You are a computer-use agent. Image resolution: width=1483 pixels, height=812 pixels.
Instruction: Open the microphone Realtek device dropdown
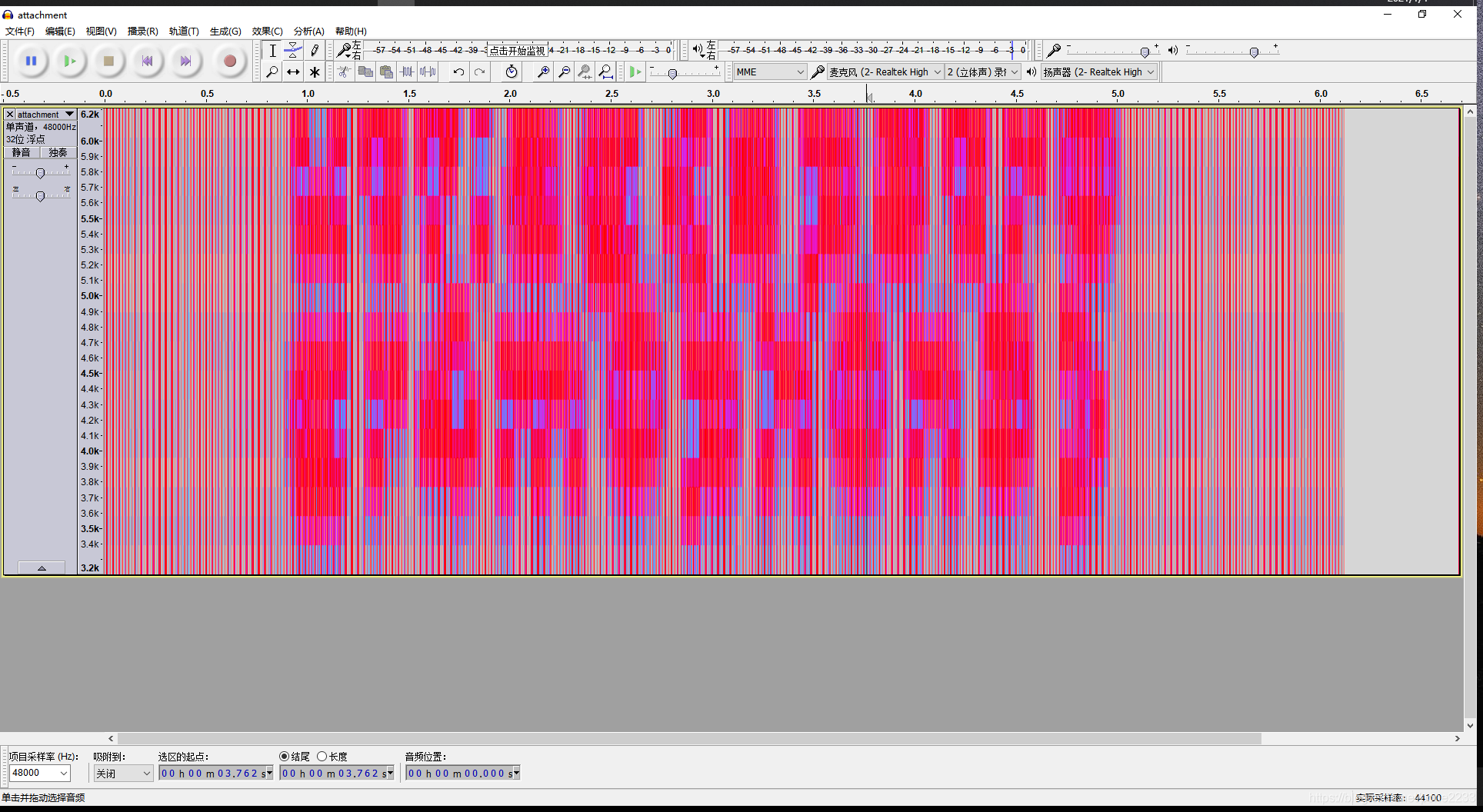click(885, 72)
